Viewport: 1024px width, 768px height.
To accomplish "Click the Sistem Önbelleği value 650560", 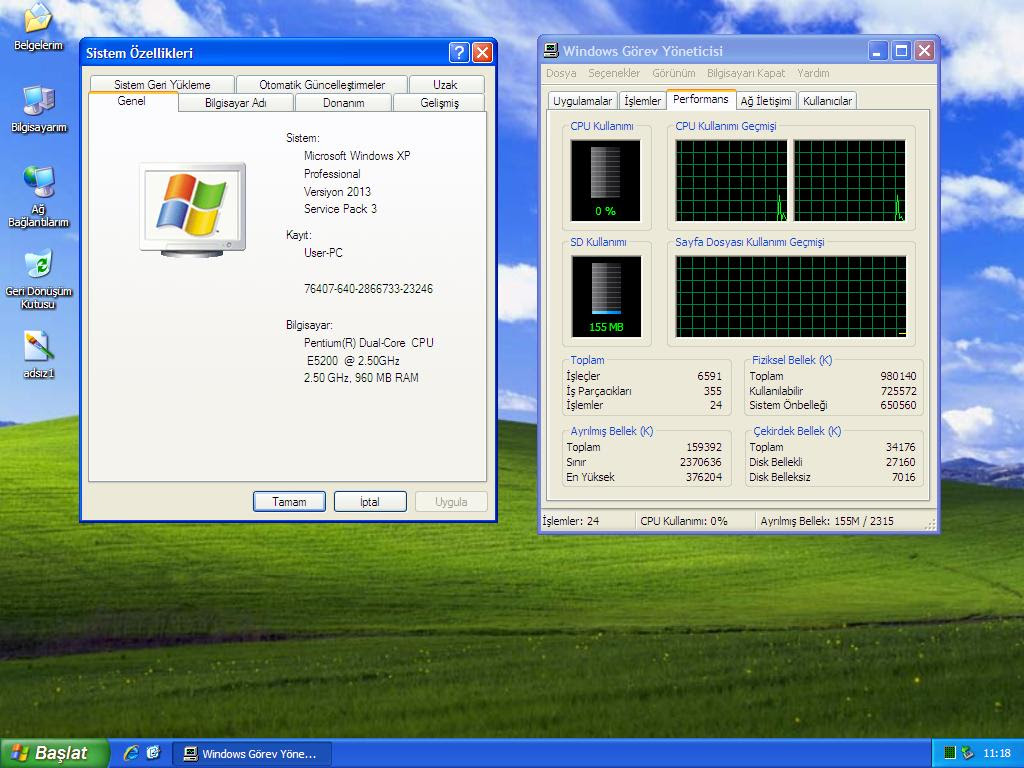I will point(898,405).
